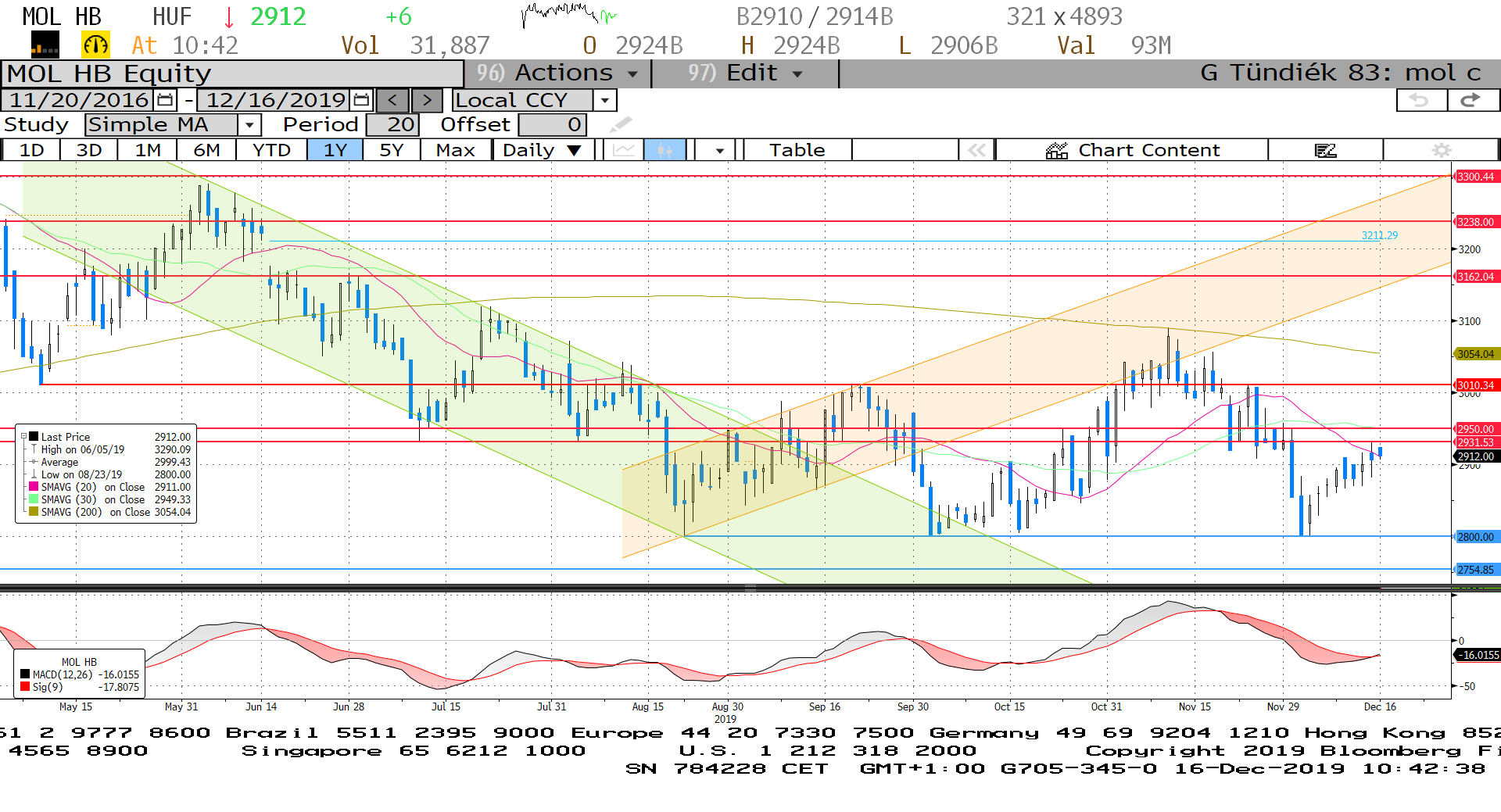The width and height of the screenshot is (1501, 812).
Task: Open the Daily periodicity dropdown
Action: tap(543, 150)
